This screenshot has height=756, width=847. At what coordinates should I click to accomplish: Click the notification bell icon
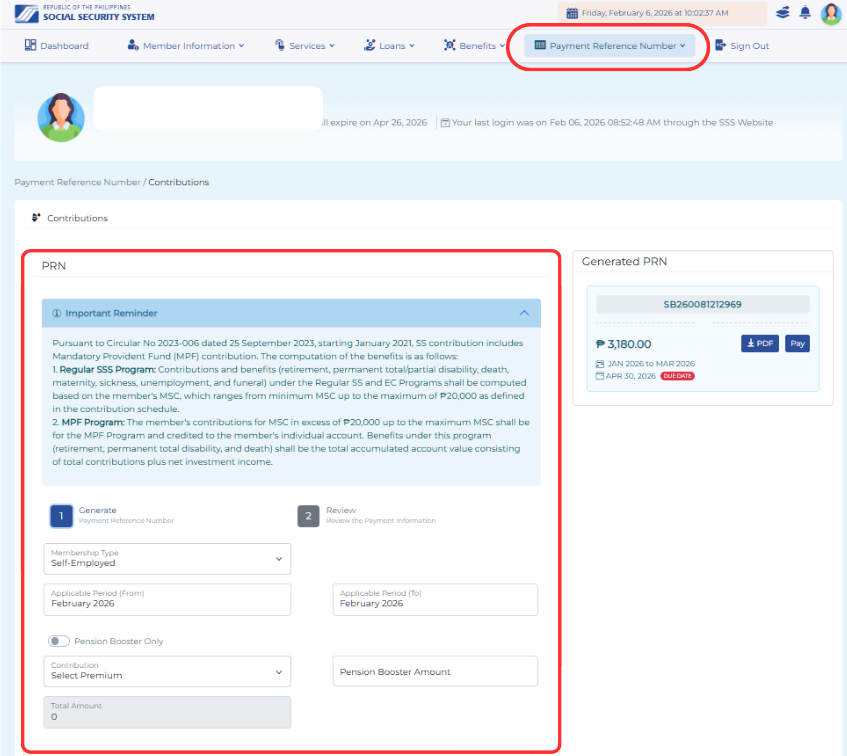tap(805, 13)
